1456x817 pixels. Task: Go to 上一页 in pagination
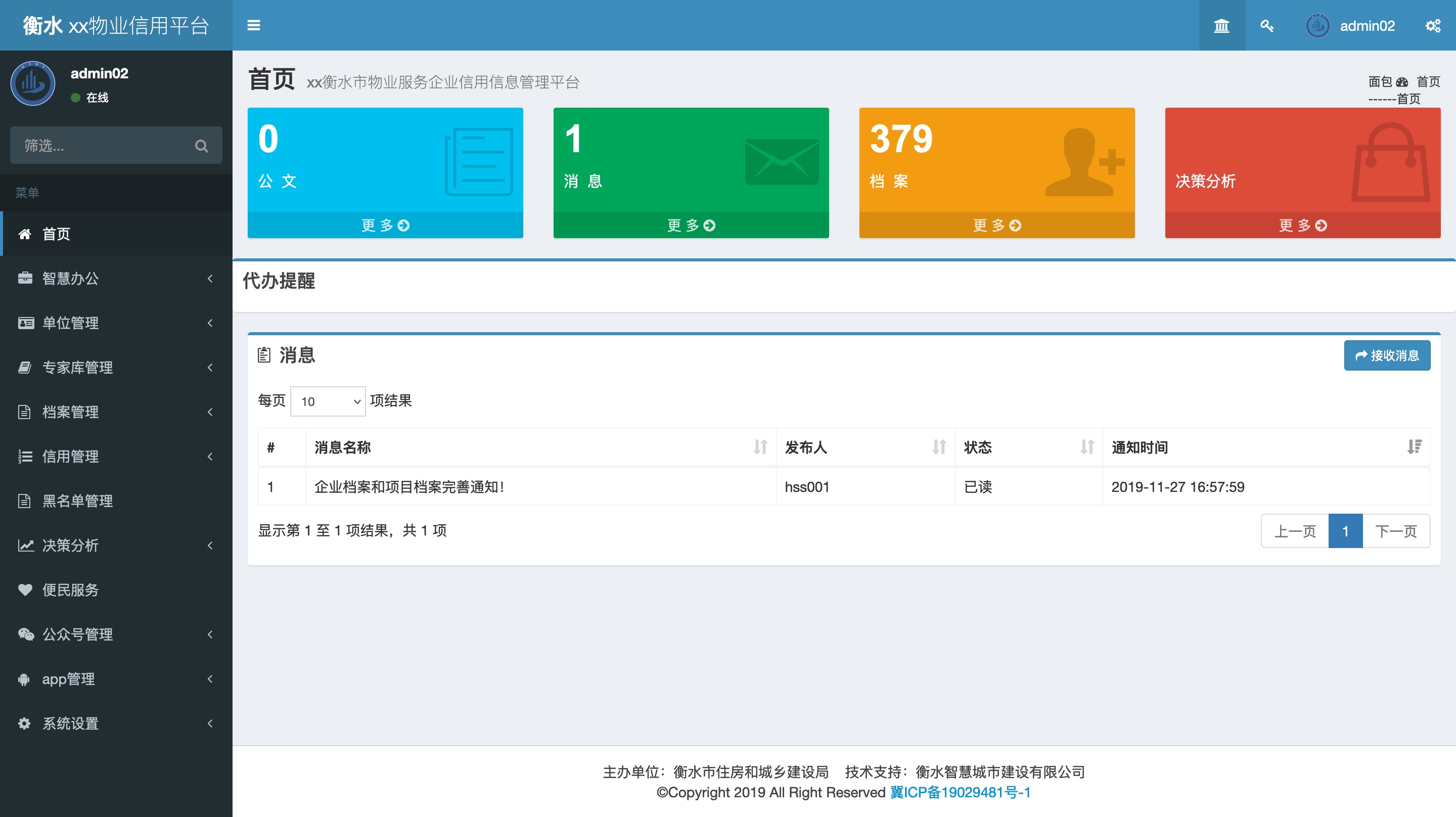(x=1295, y=531)
